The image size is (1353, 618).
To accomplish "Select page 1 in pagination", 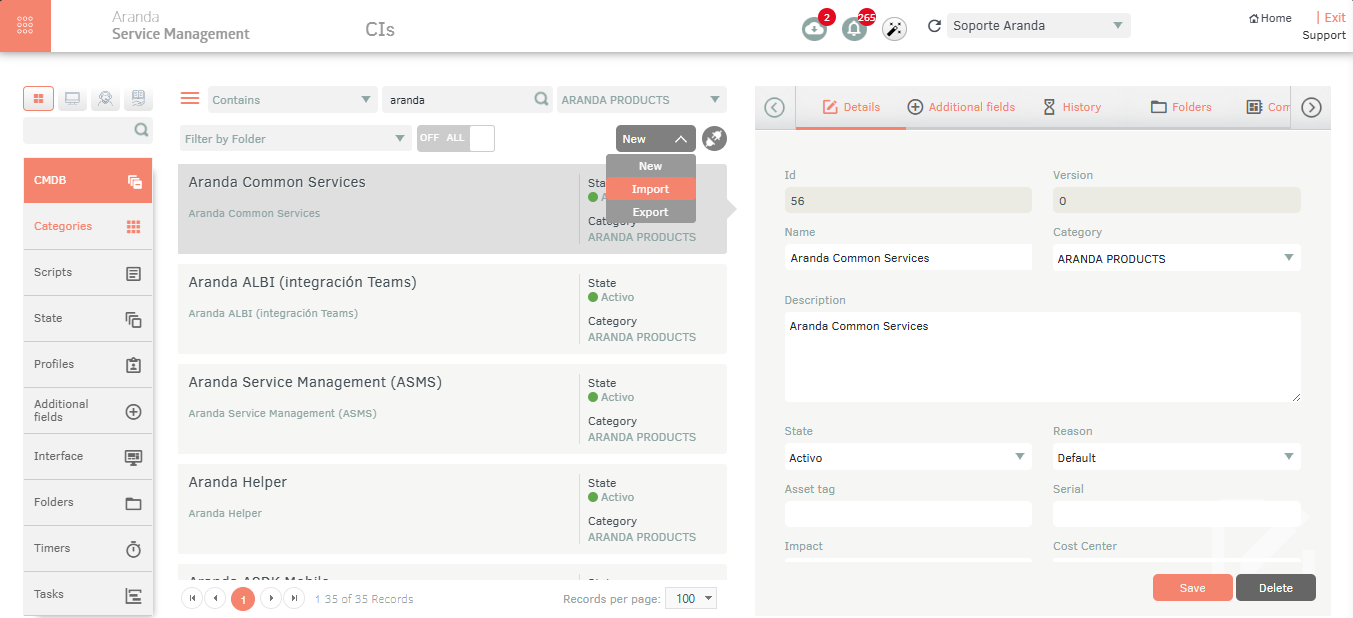I will coord(242,599).
